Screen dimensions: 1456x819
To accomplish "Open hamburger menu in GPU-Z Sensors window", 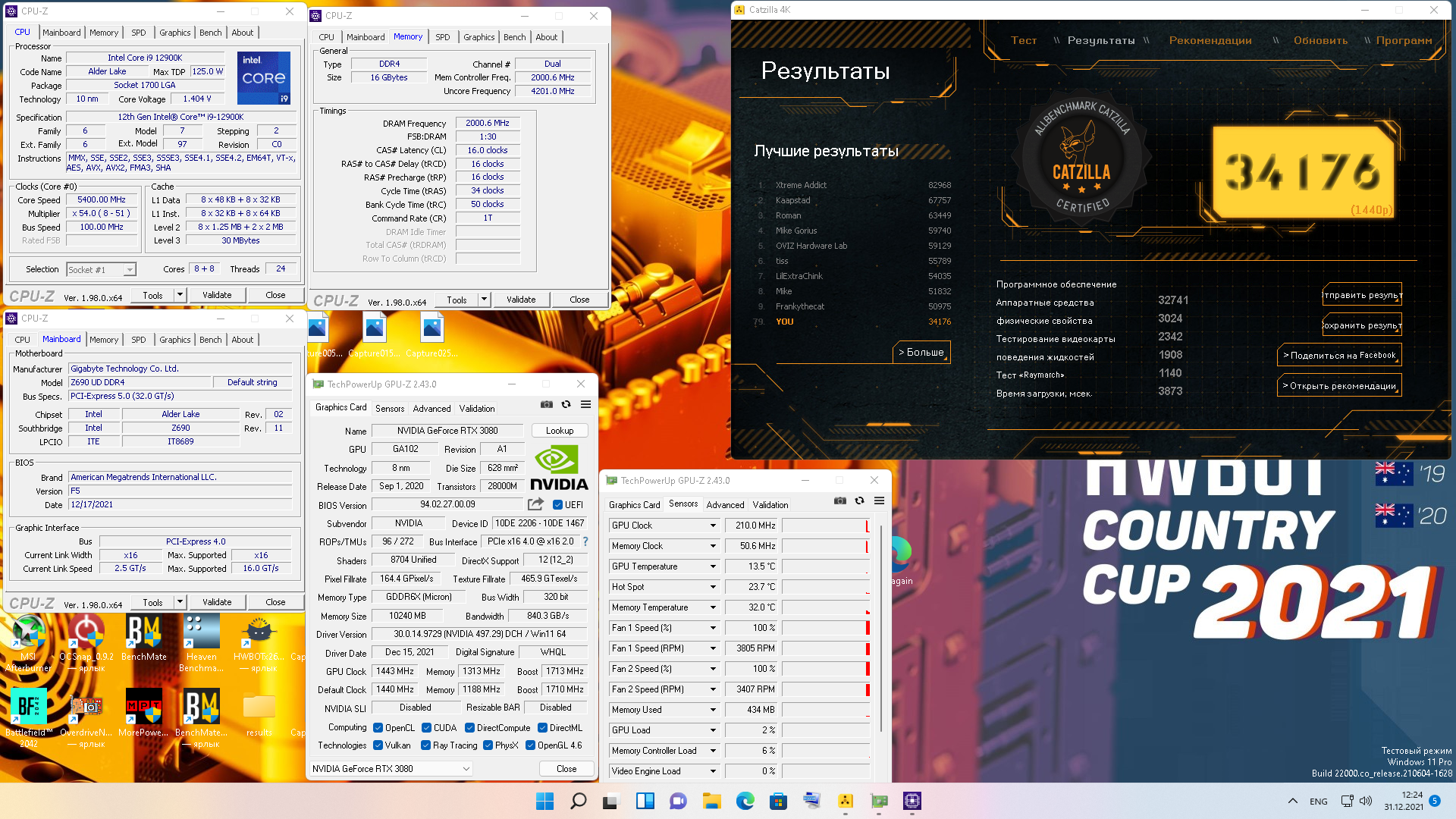I will coord(879,501).
